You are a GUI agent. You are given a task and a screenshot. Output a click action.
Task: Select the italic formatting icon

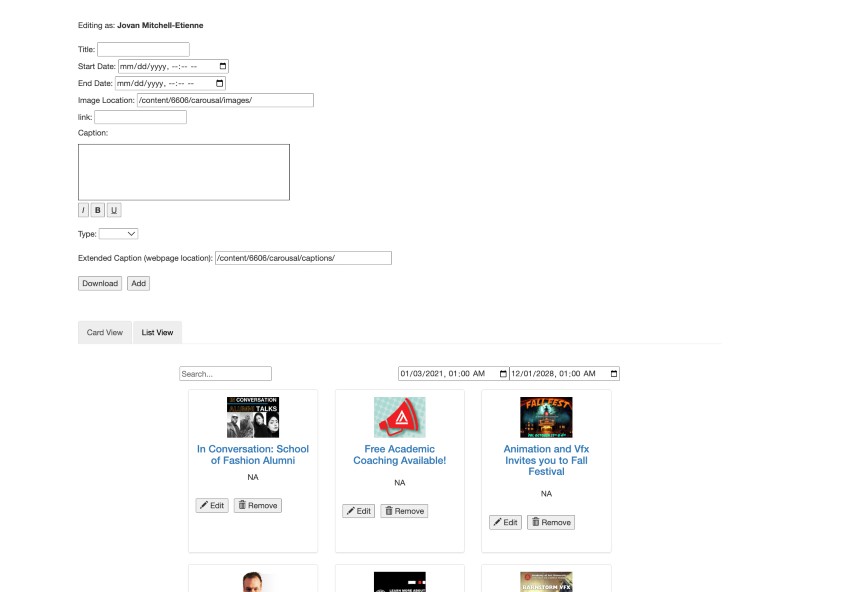tap(84, 210)
